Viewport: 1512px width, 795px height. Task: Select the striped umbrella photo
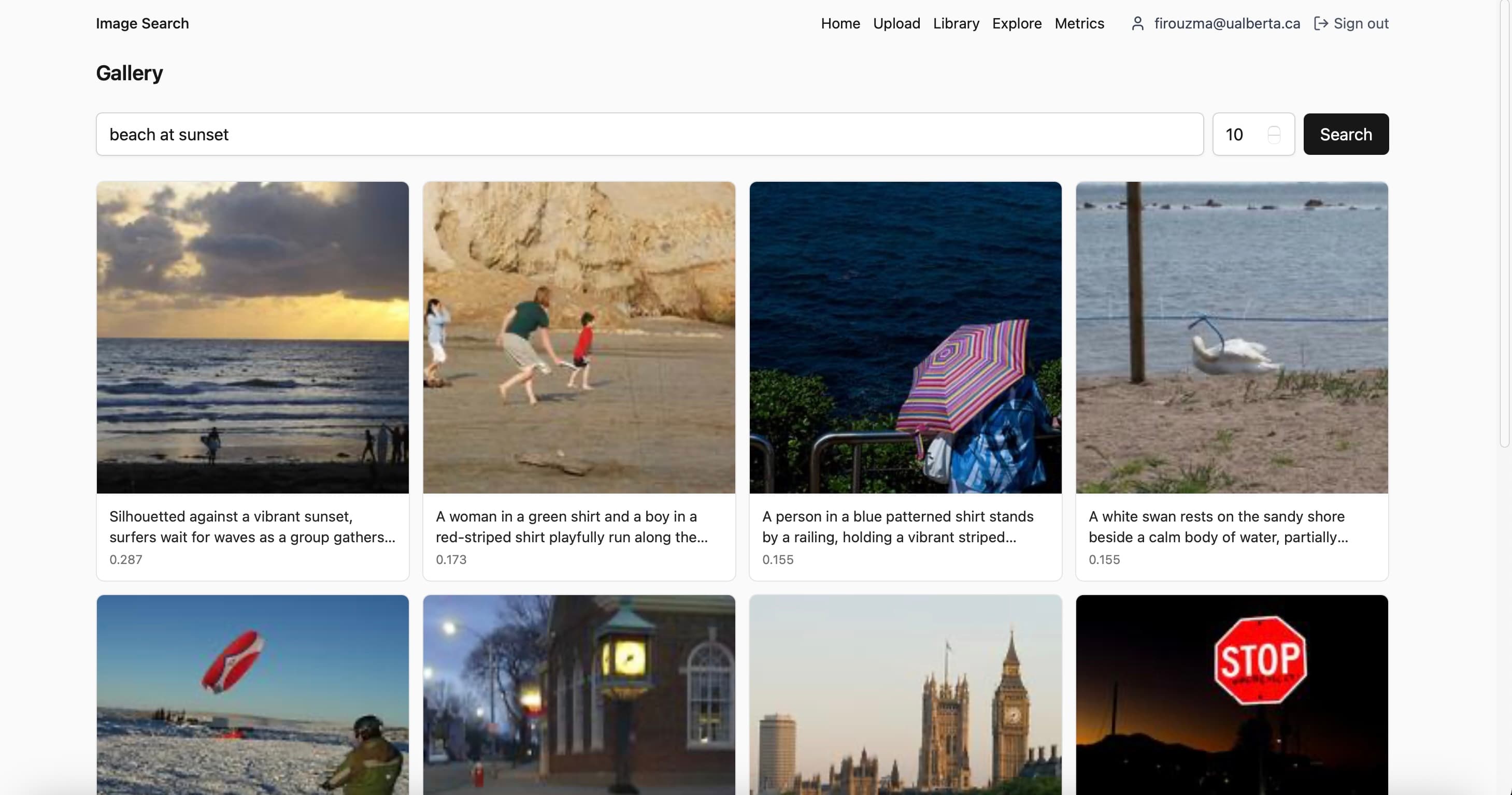905,337
